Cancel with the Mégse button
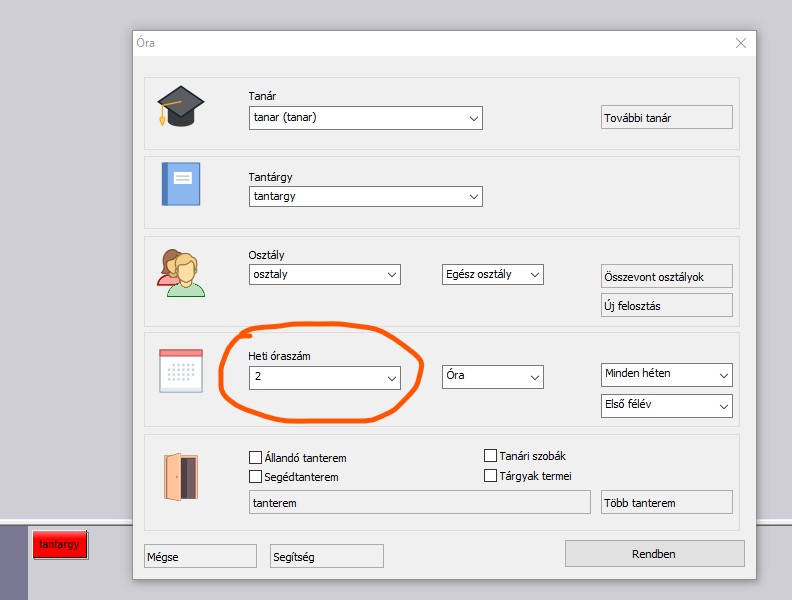 [x=201, y=556]
